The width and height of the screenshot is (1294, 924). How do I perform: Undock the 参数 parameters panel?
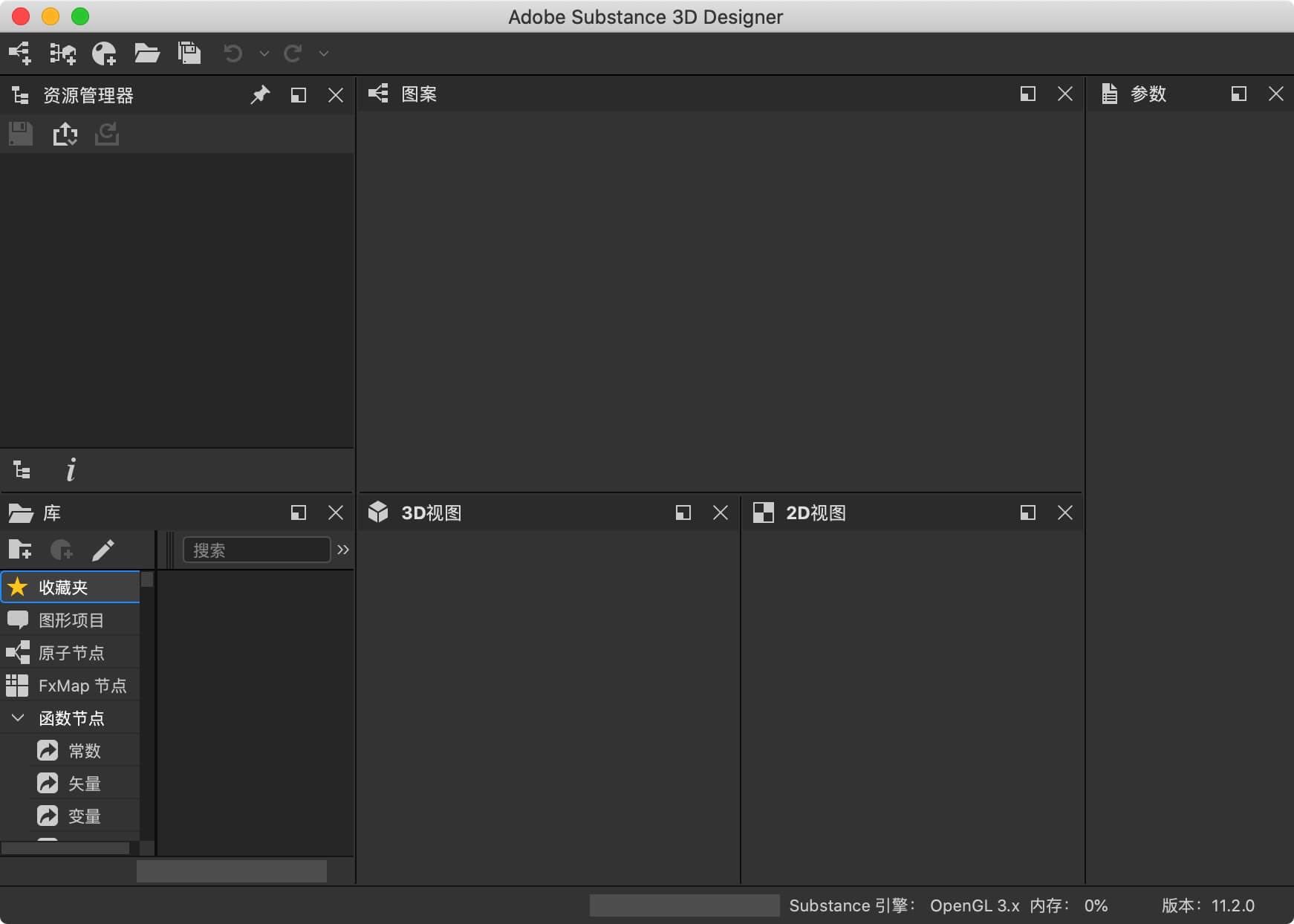click(1238, 94)
